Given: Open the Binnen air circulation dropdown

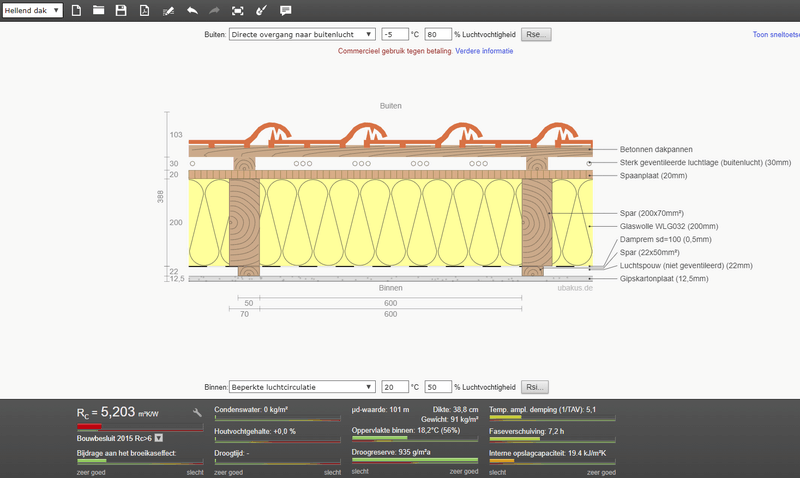Looking at the screenshot, I should [x=302, y=387].
